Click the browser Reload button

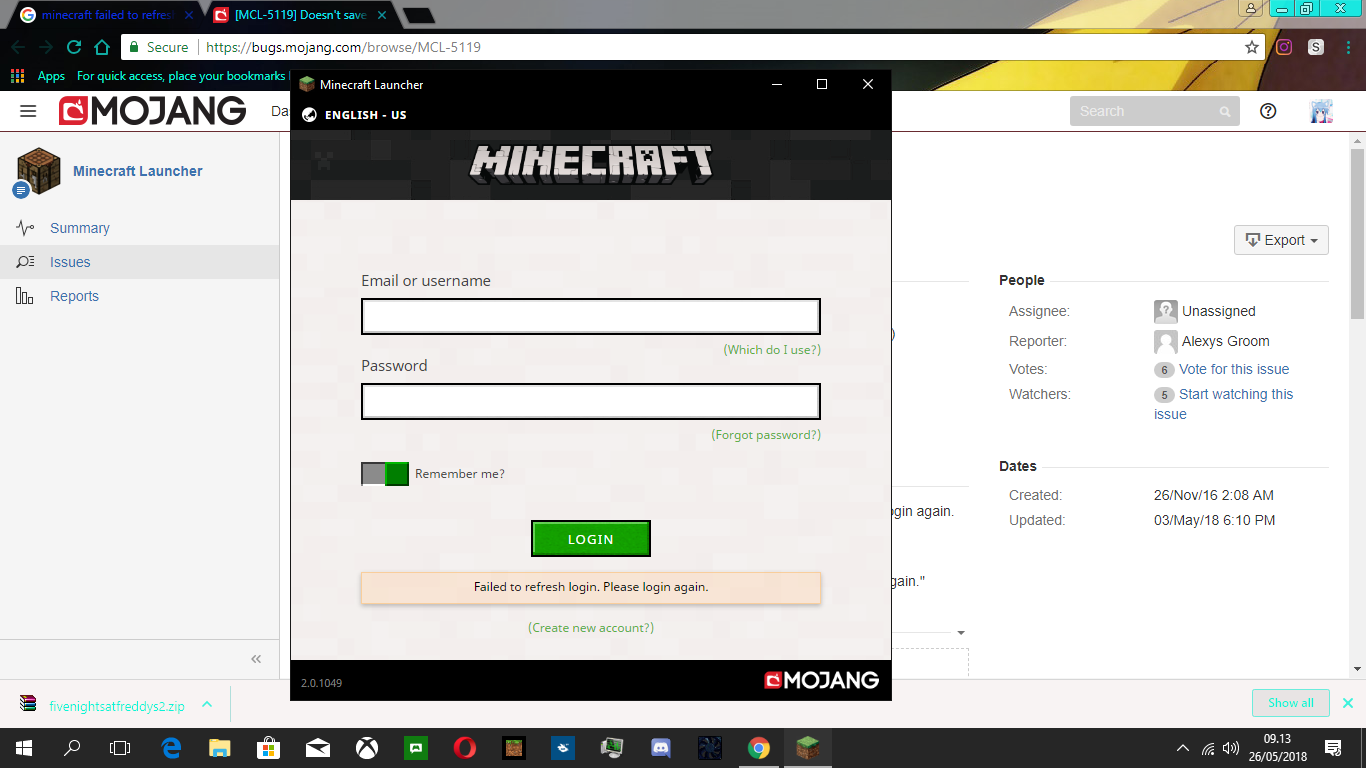click(74, 47)
